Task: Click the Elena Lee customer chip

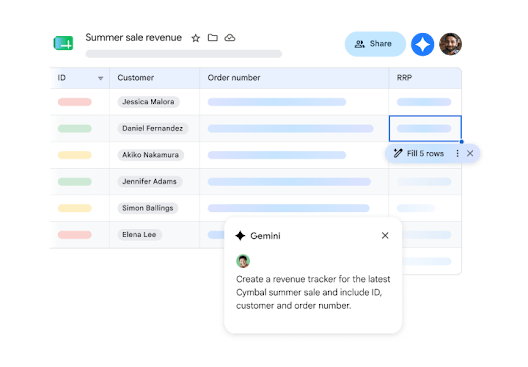Action: click(x=139, y=235)
